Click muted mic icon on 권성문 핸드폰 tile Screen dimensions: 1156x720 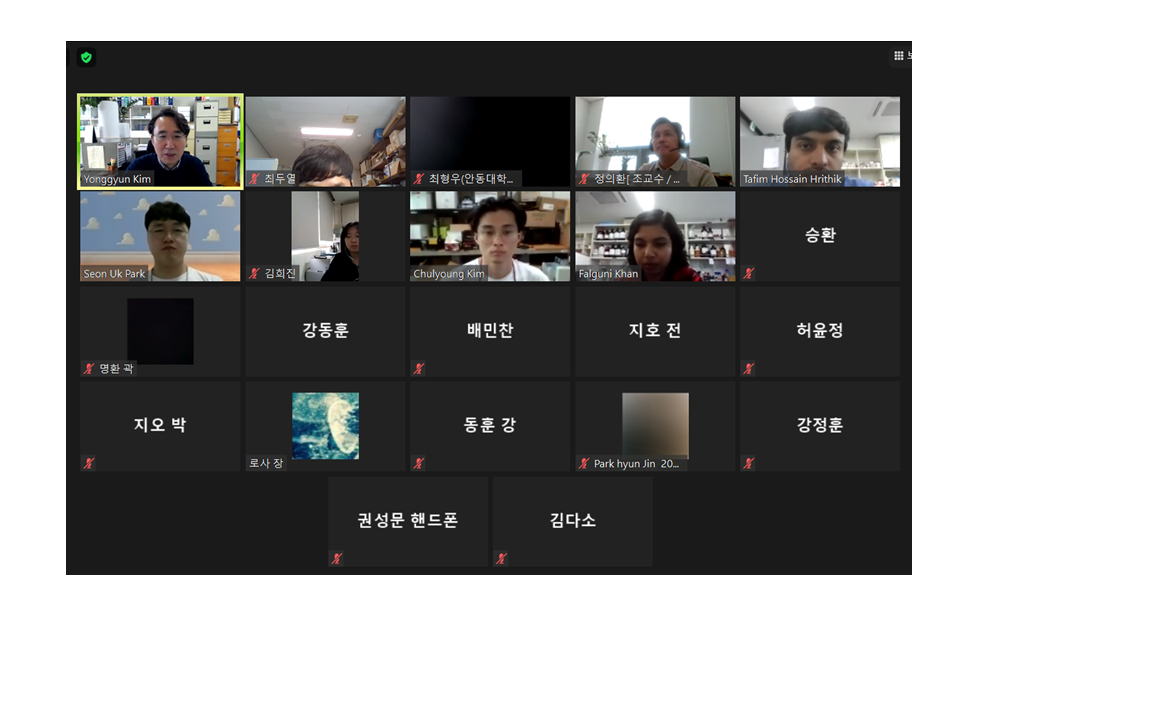pos(337,558)
